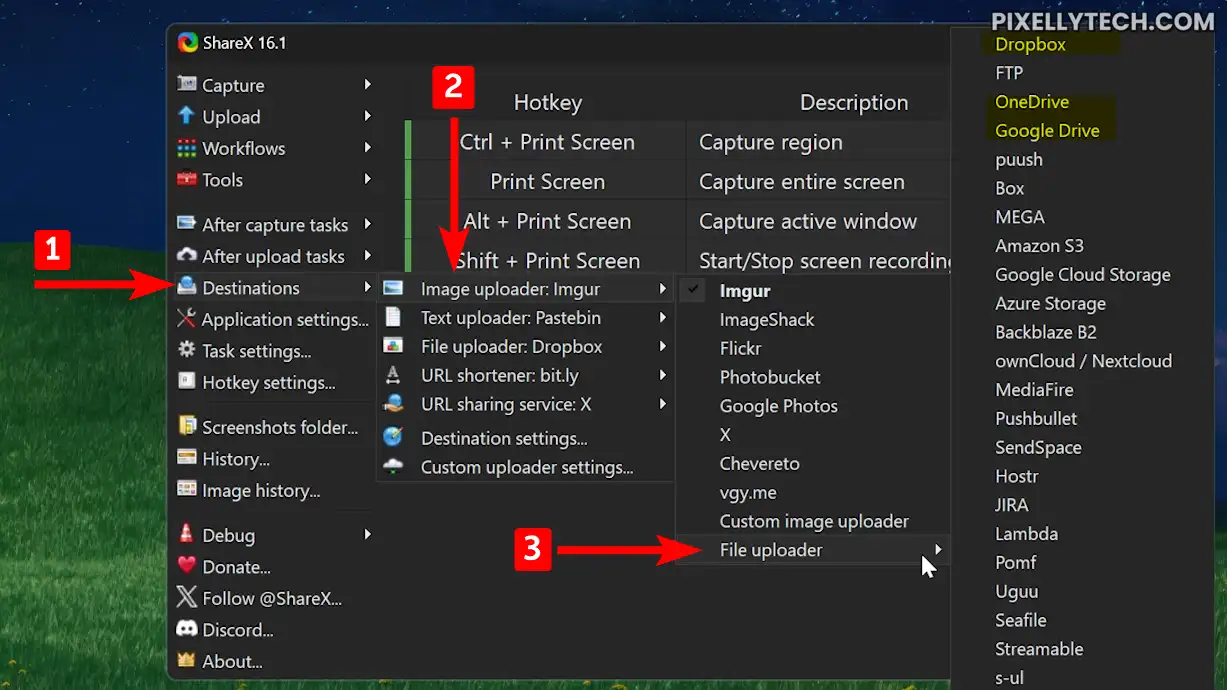The height and width of the screenshot is (690, 1227).
Task: Click the Donate heart icon
Action: pyautogui.click(x=186, y=566)
